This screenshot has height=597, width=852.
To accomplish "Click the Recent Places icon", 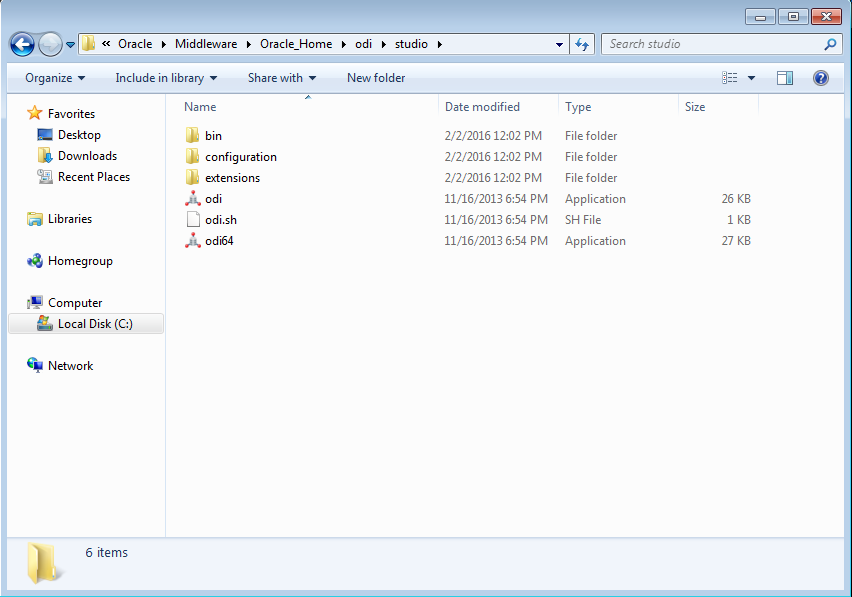I will [45, 177].
